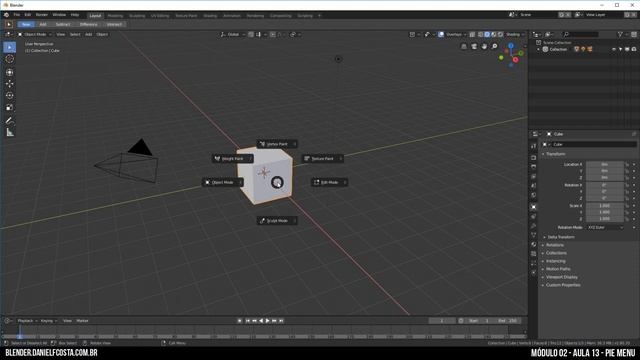The width and height of the screenshot is (640, 360).
Task: Select the Measure ruler tool
Action: click(10, 132)
